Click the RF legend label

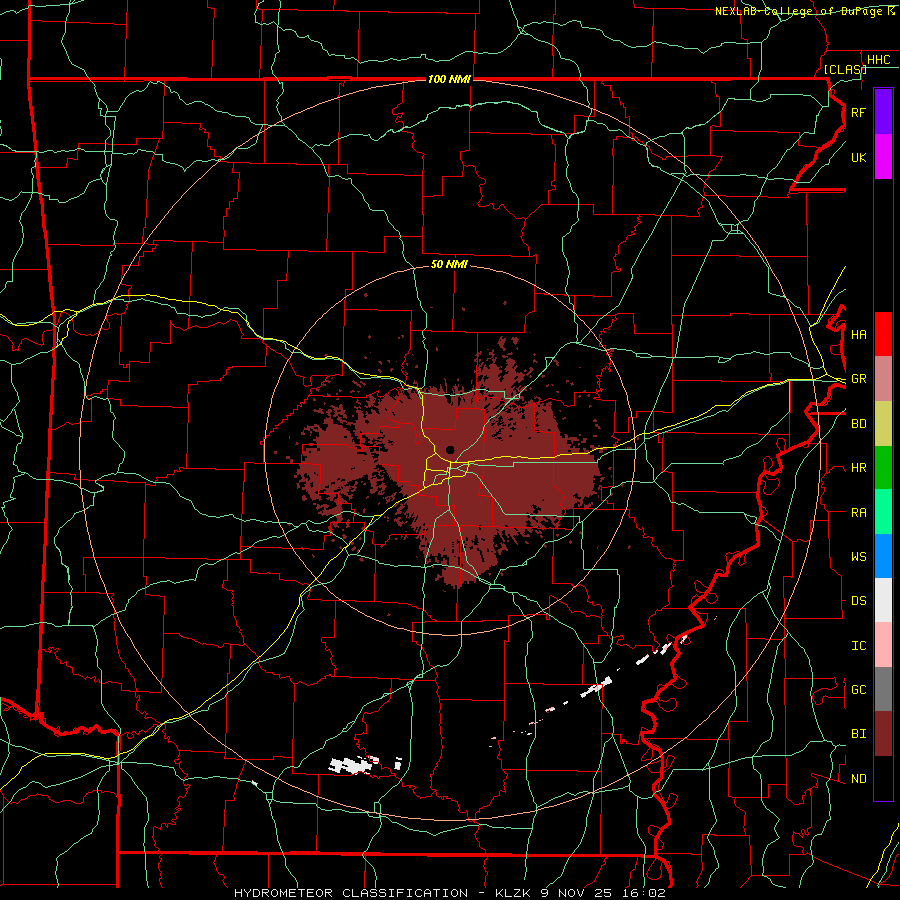point(858,112)
